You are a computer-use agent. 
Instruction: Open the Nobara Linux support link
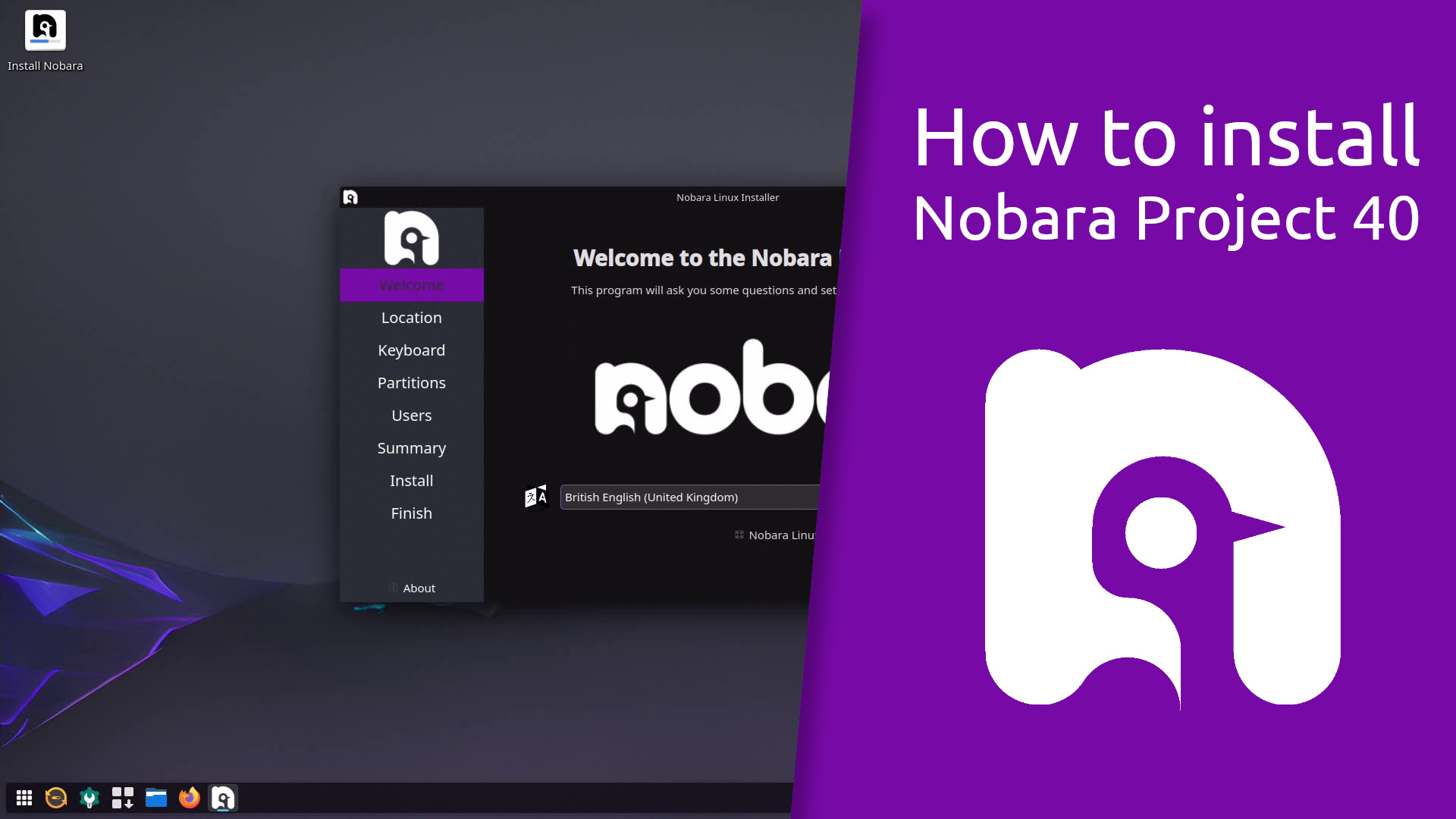(x=777, y=535)
